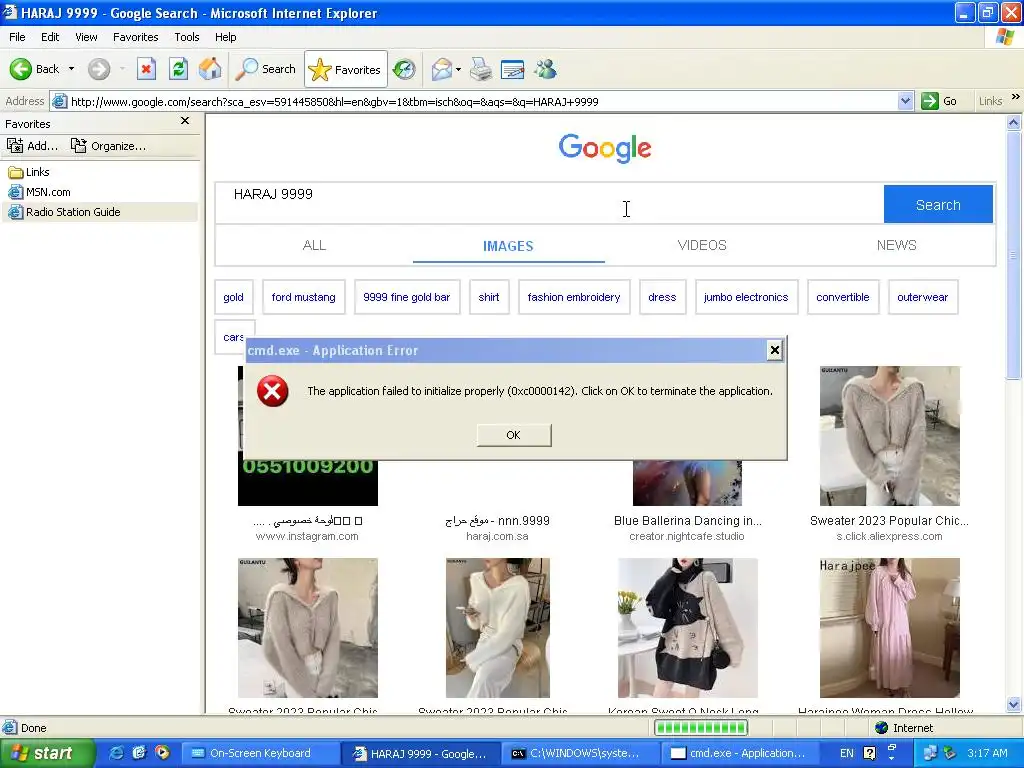This screenshot has width=1024, height=768.
Task: Select the gold filter chip
Action: pyautogui.click(x=233, y=297)
